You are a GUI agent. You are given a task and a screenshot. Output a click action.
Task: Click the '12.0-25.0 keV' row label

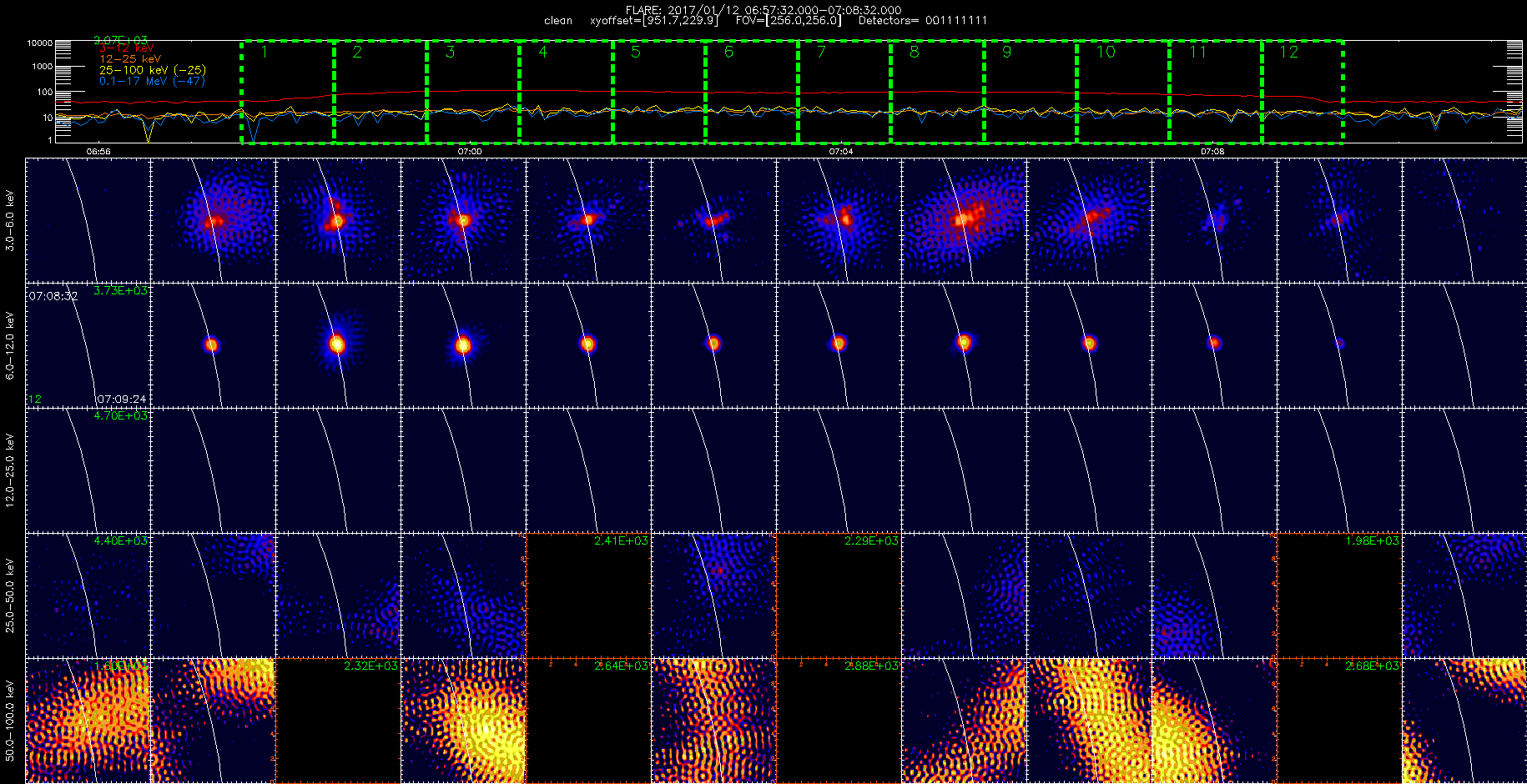[x=10, y=470]
